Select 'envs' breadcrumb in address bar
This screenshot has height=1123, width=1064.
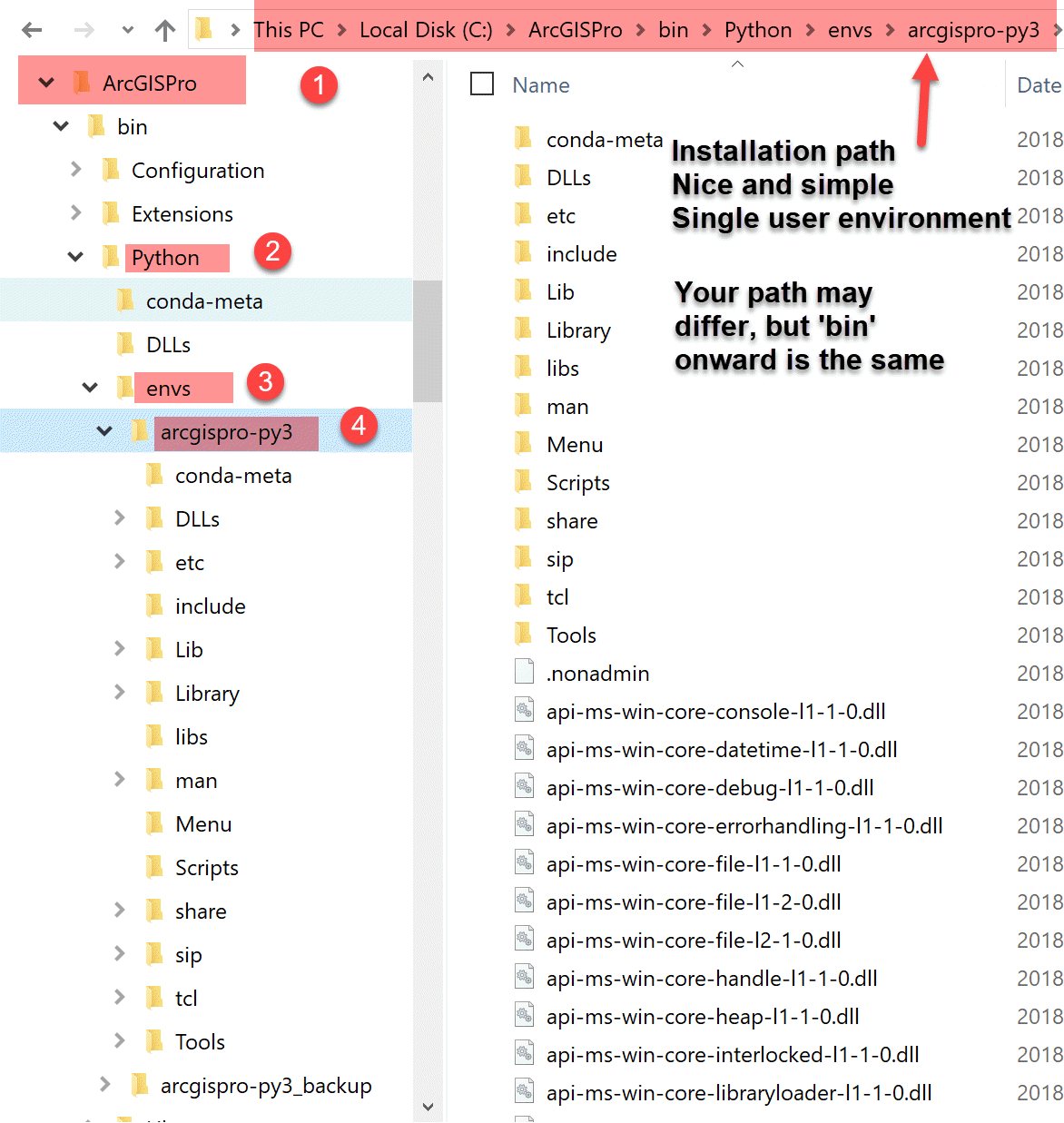[x=850, y=30]
